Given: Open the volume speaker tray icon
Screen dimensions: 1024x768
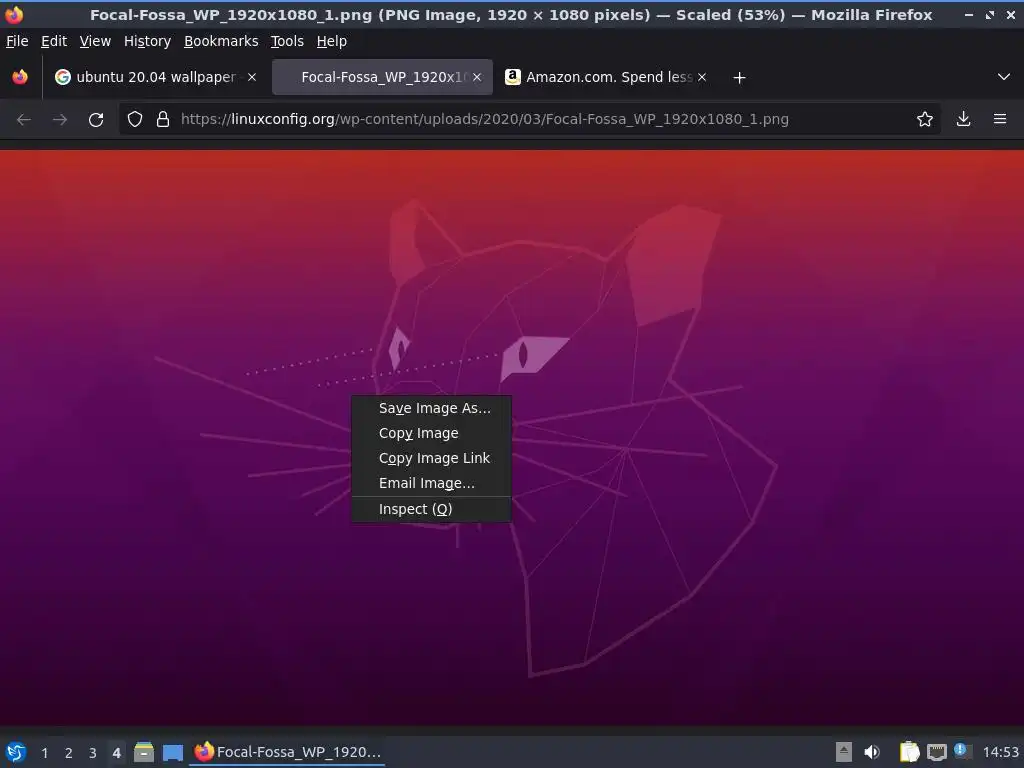Looking at the screenshot, I should click(x=872, y=752).
